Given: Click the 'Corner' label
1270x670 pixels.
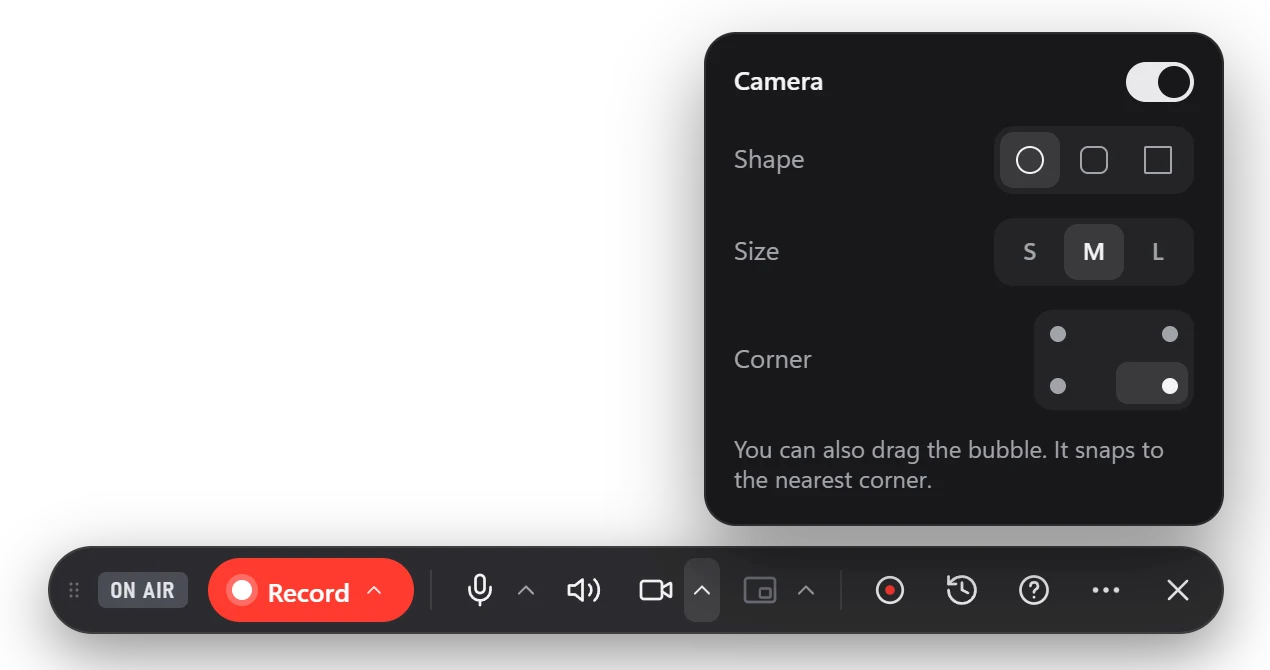Looking at the screenshot, I should pyautogui.click(x=773, y=360).
